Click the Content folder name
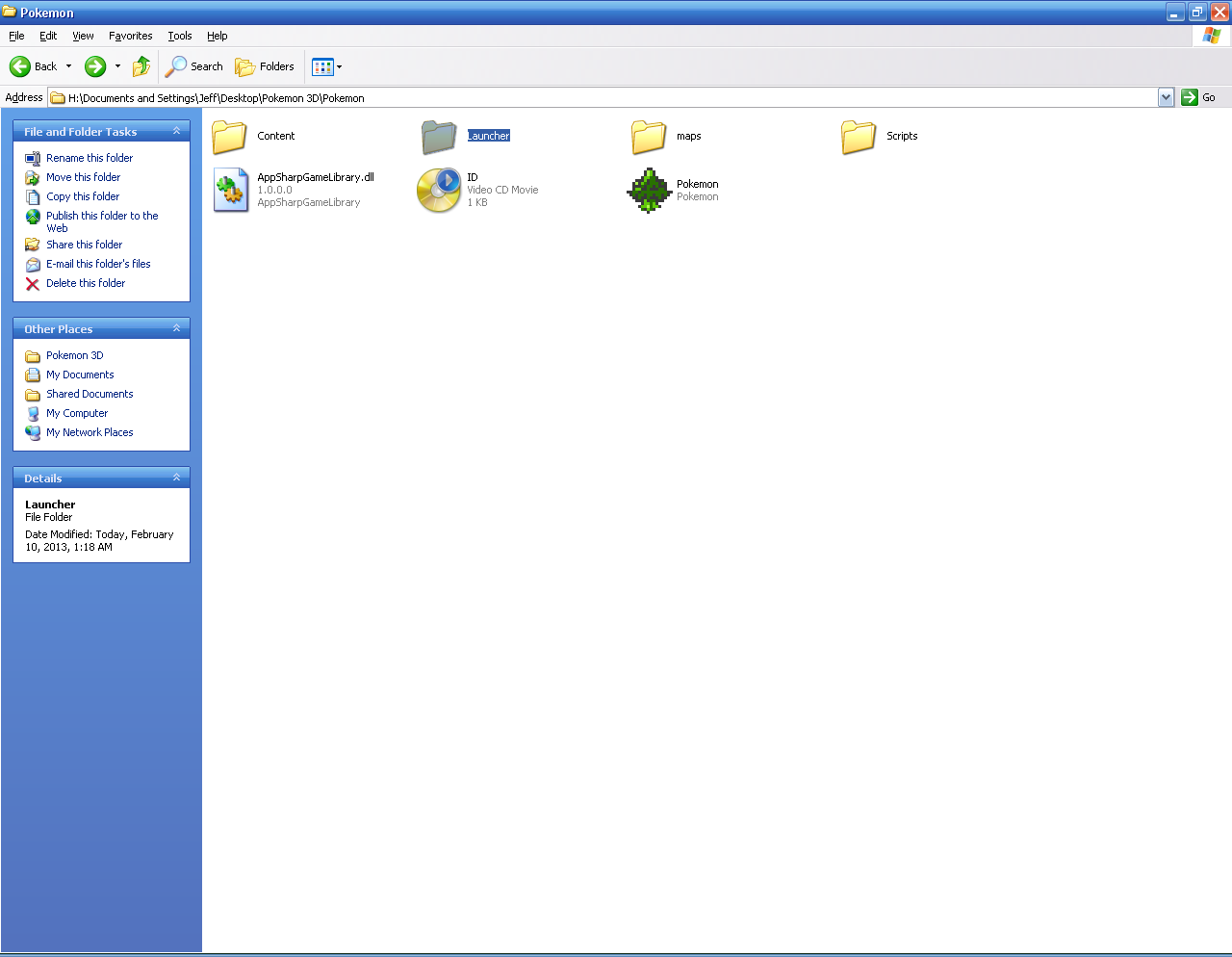1232x957 pixels. point(276,136)
